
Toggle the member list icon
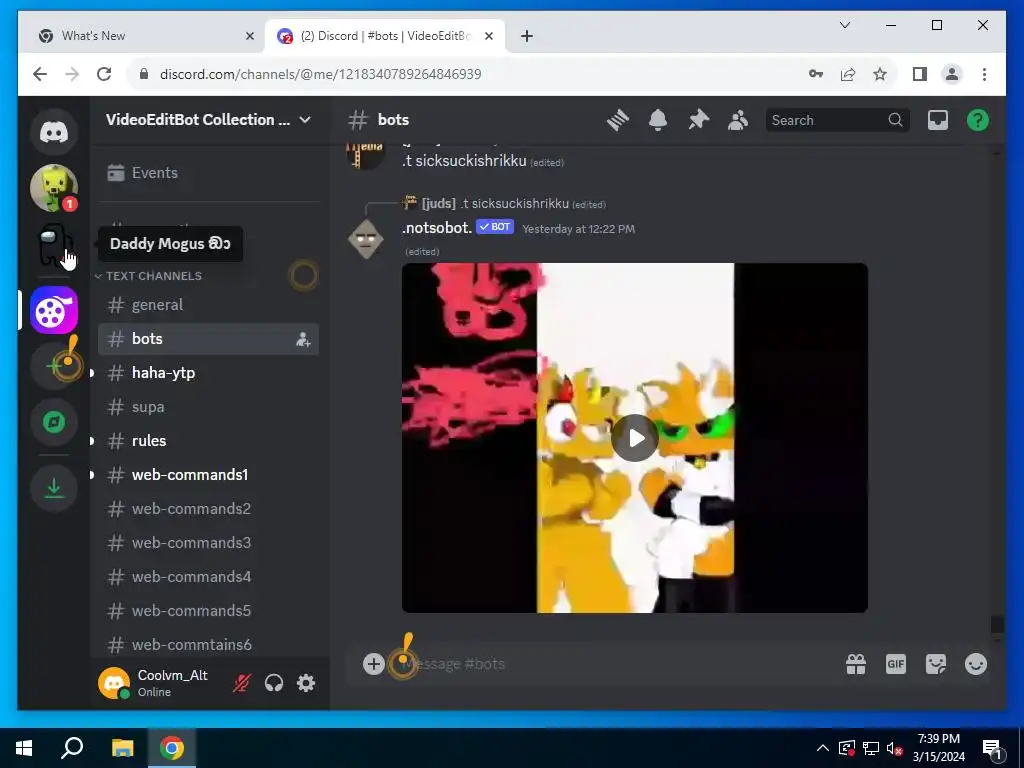(x=738, y=120)
